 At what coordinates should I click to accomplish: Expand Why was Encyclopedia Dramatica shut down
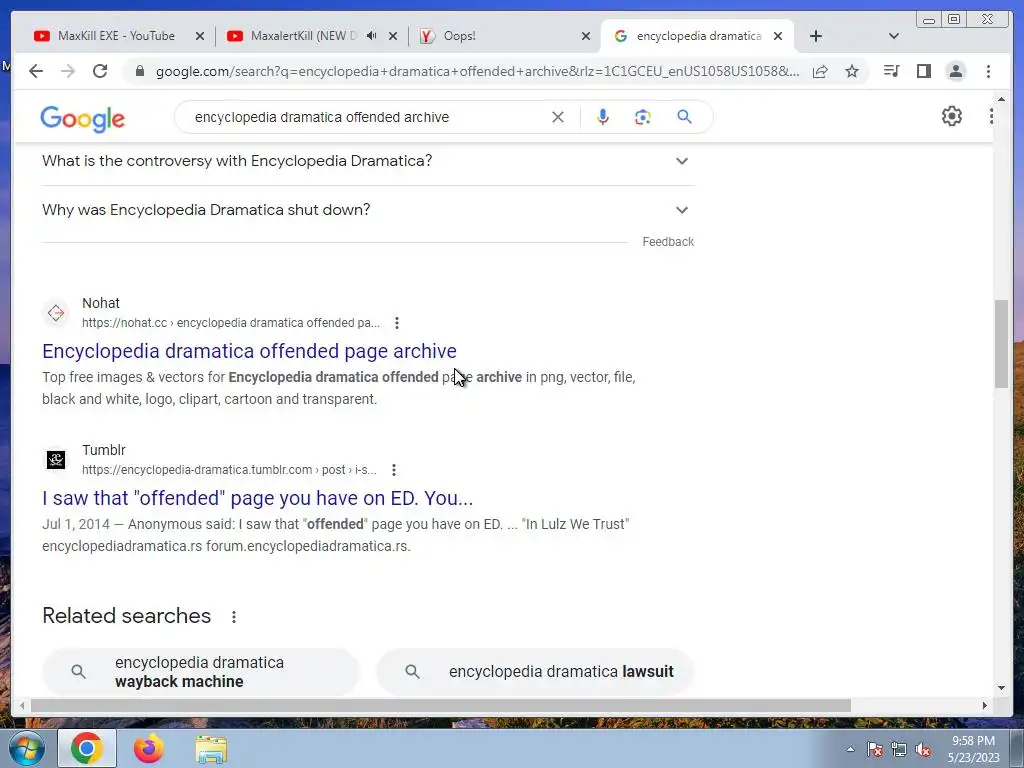point(366,210)
